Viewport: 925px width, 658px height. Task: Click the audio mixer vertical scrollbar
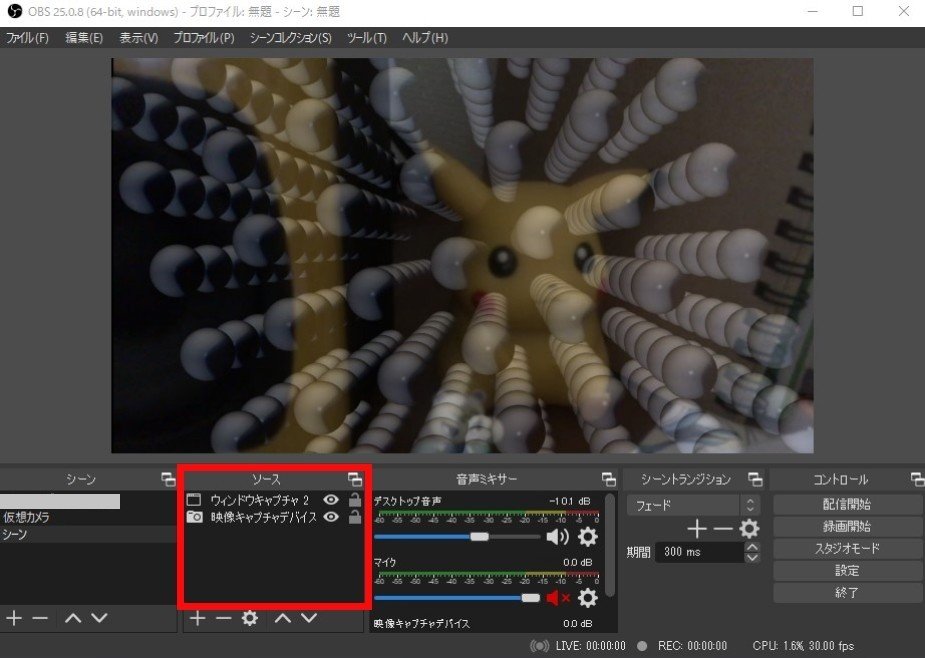click(x=611, y=544)
